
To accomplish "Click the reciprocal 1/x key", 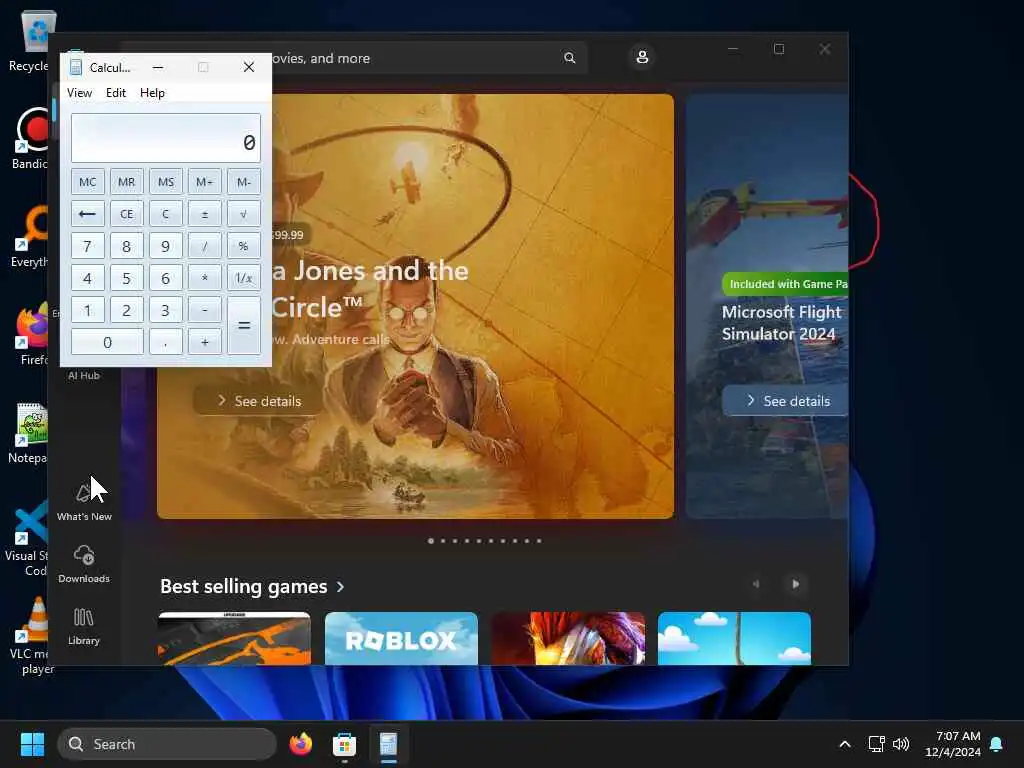I will [x=244, y=278].
